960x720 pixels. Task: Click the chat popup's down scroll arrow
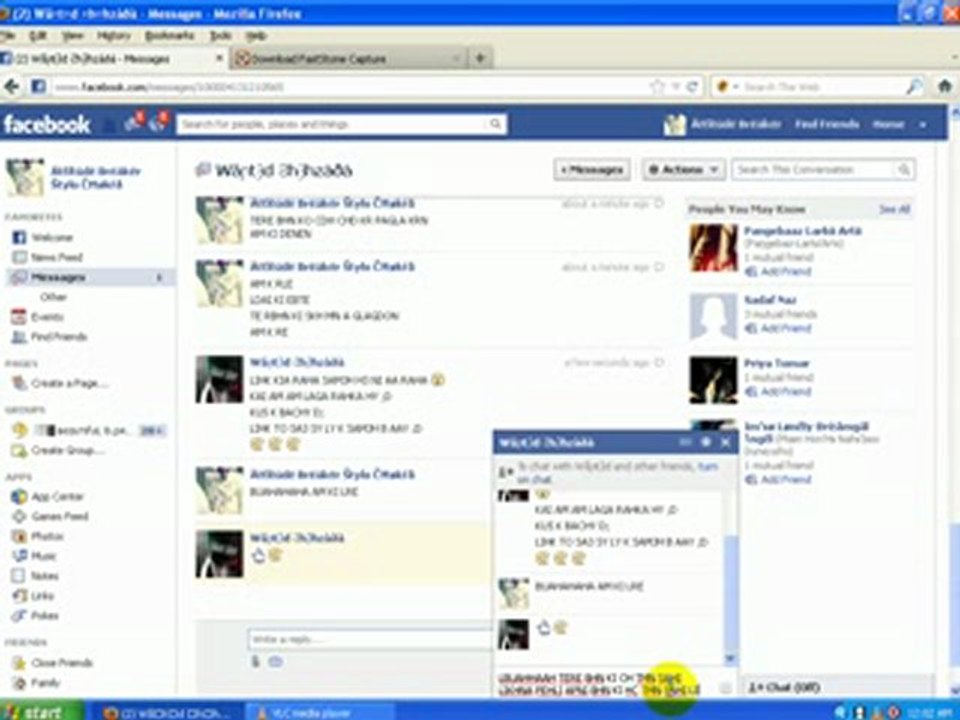click(x=730, y=659)
